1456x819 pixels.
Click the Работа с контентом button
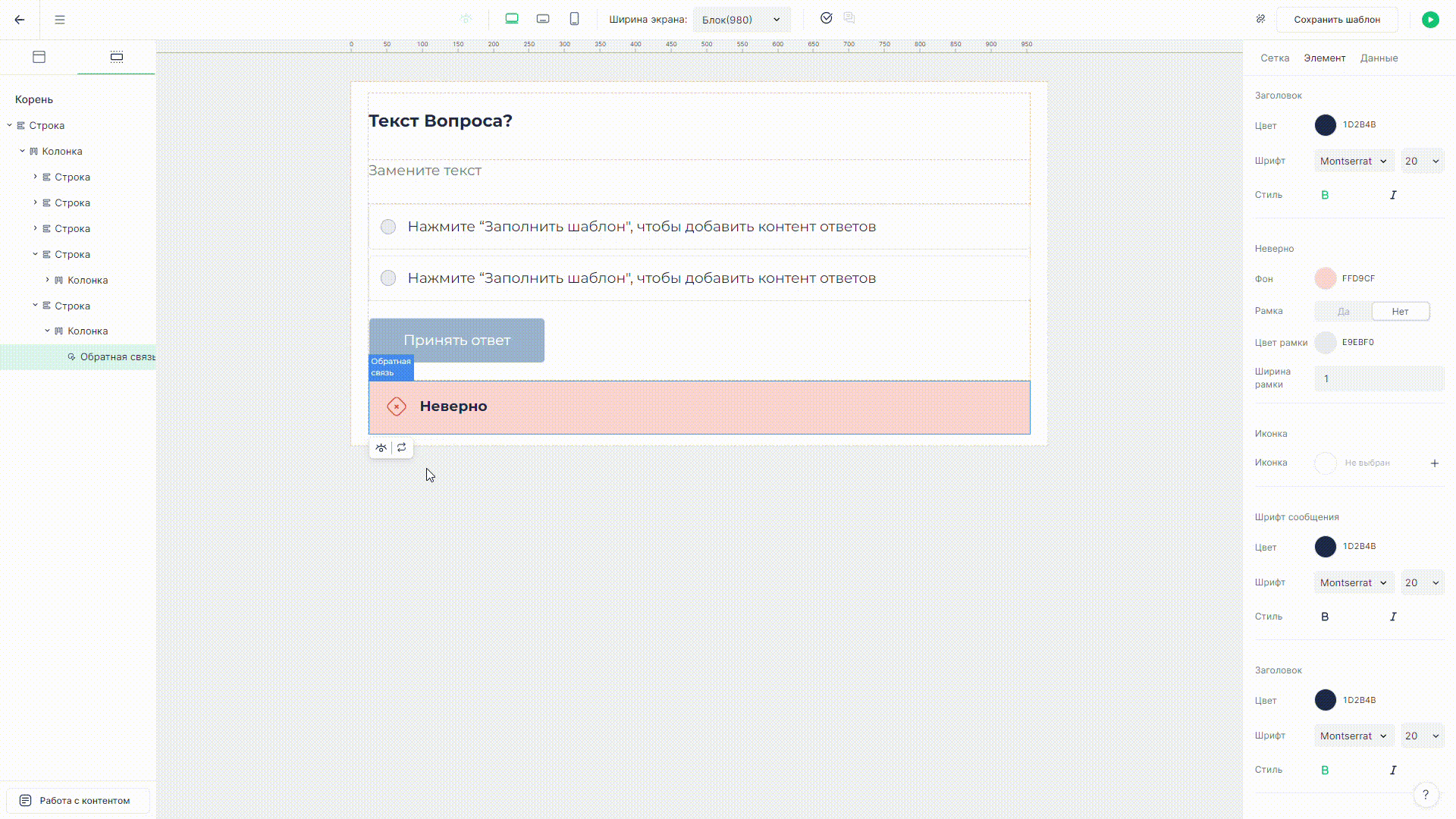point(77,800)
